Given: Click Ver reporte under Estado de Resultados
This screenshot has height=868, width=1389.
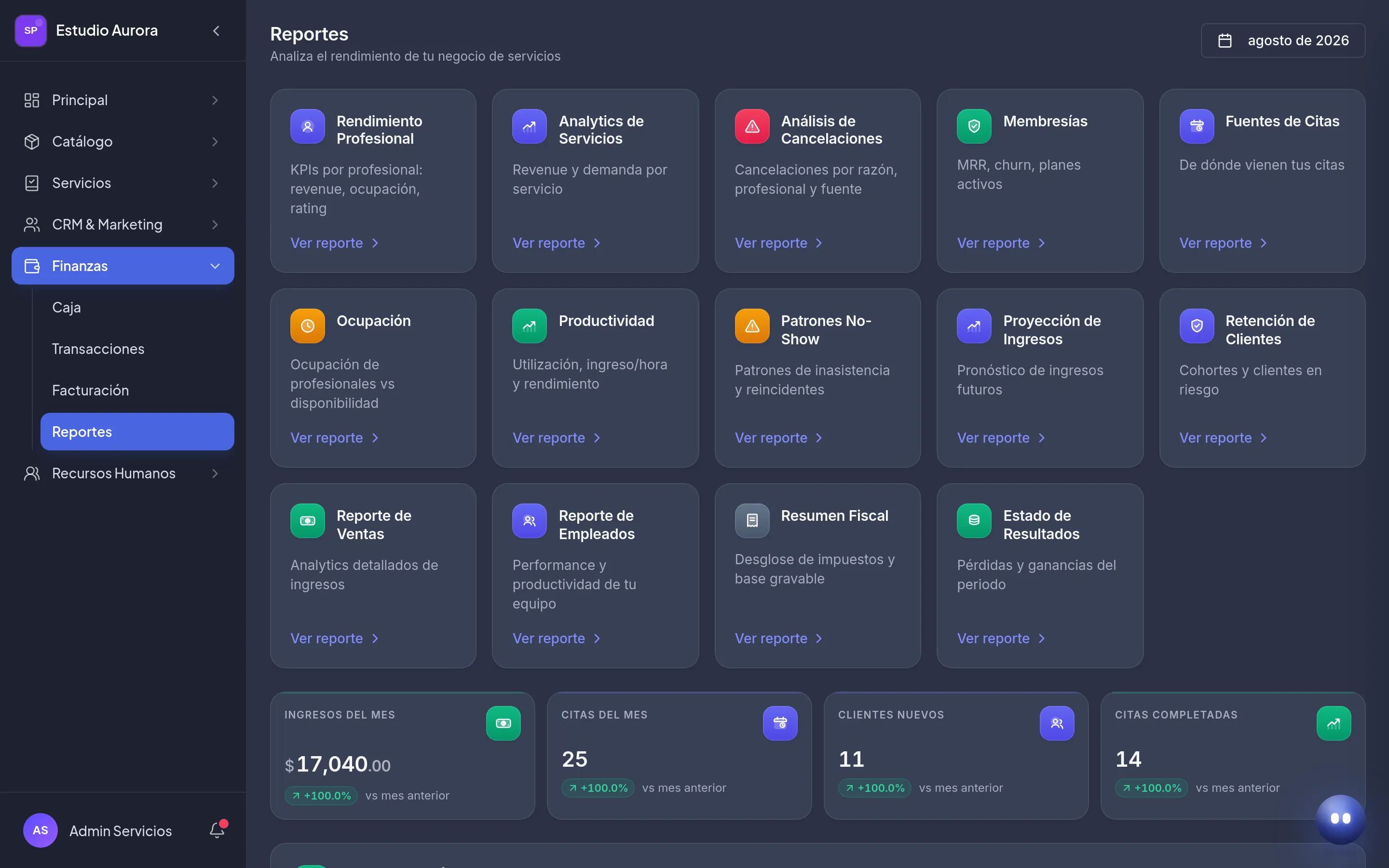Looking at the screenshot, I should 1002,638.
